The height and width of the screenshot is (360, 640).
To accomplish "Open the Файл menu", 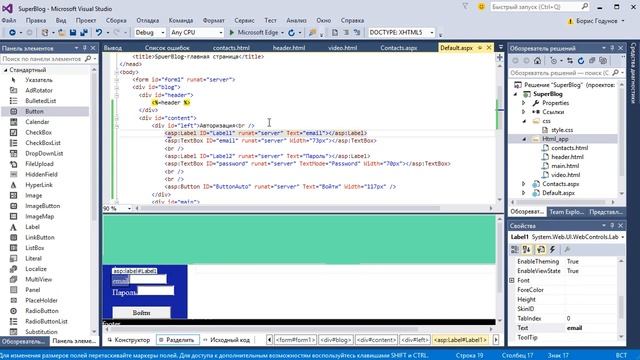I will [x=9, y=20].
